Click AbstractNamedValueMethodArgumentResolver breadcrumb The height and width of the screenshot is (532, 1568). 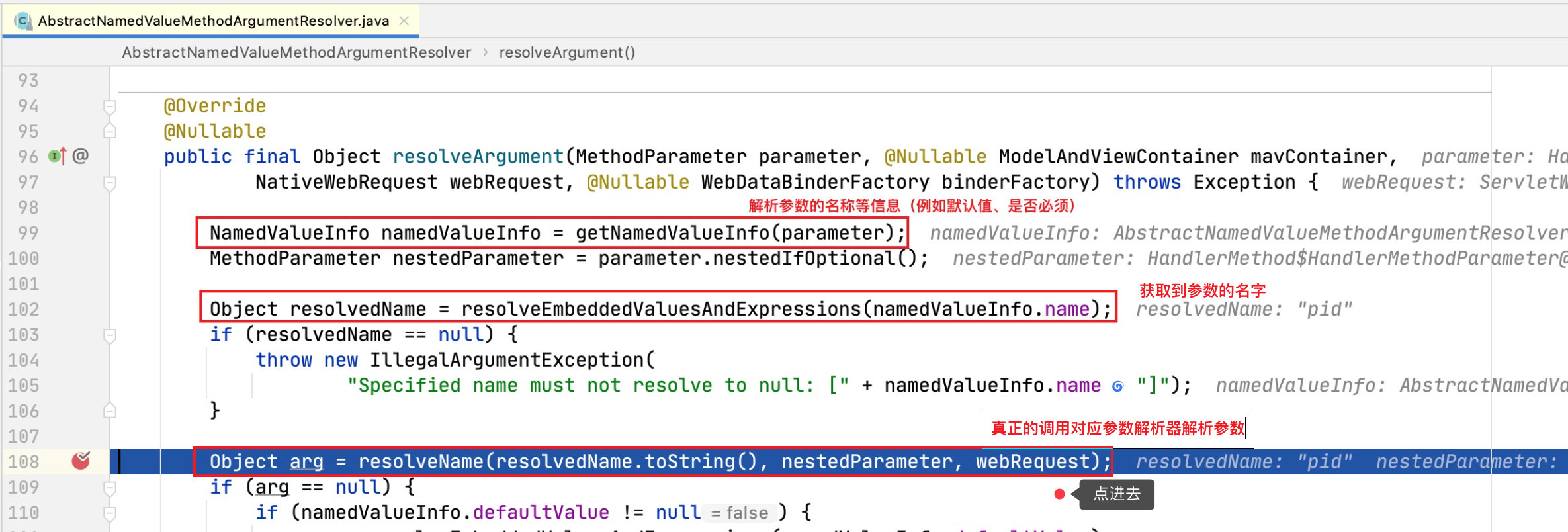[x=296, y=52]
